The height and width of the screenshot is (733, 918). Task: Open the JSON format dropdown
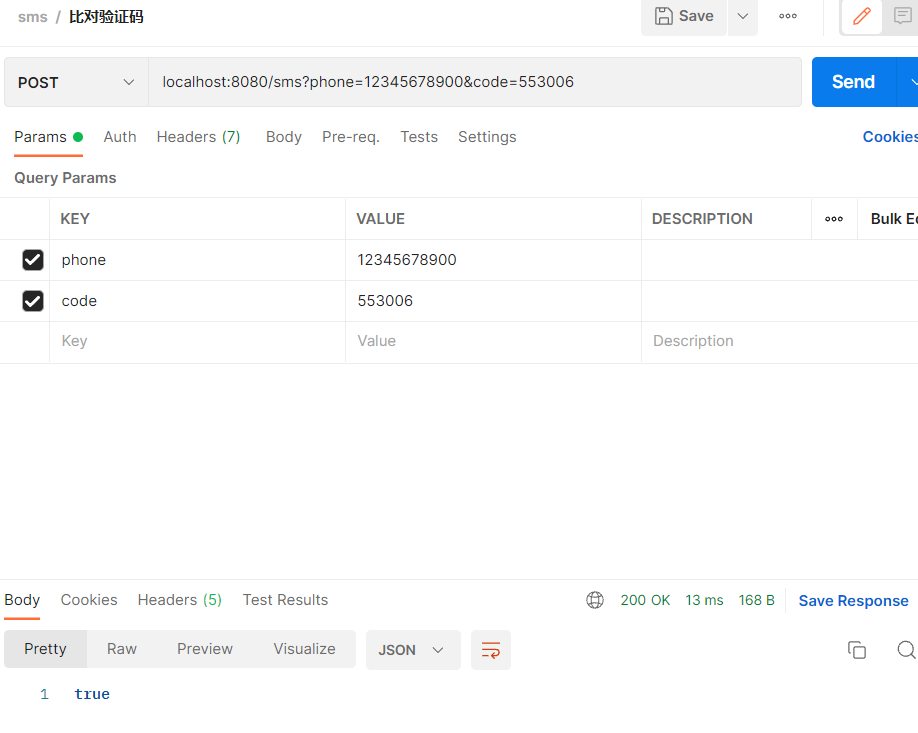pos(413,650)
